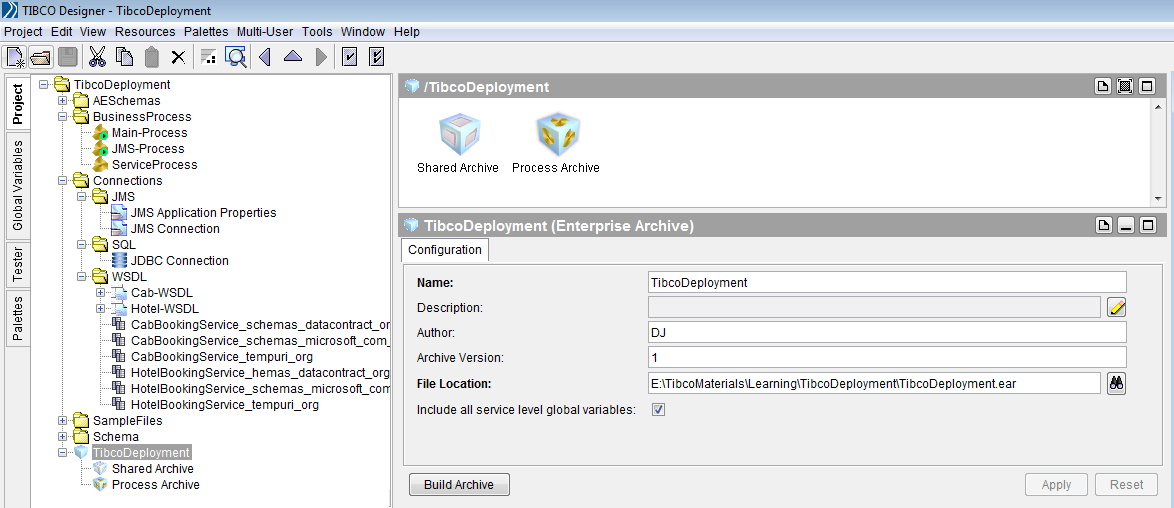Expand the Cab-WSDL node
Screen dimensions: 1174x508
[100, 293]
